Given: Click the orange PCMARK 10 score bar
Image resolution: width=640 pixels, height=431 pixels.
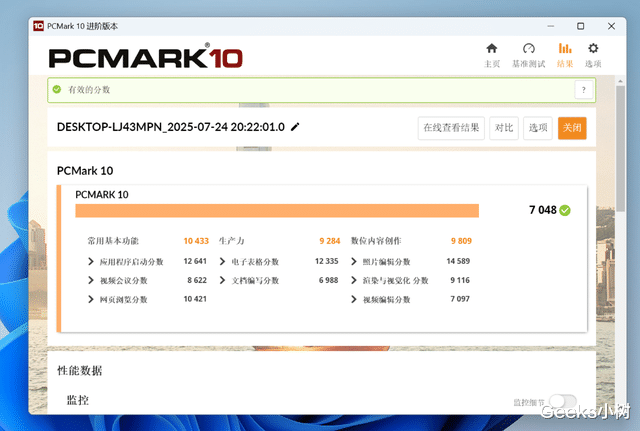Looking at the screenshot, I should [x=277, y=211].
